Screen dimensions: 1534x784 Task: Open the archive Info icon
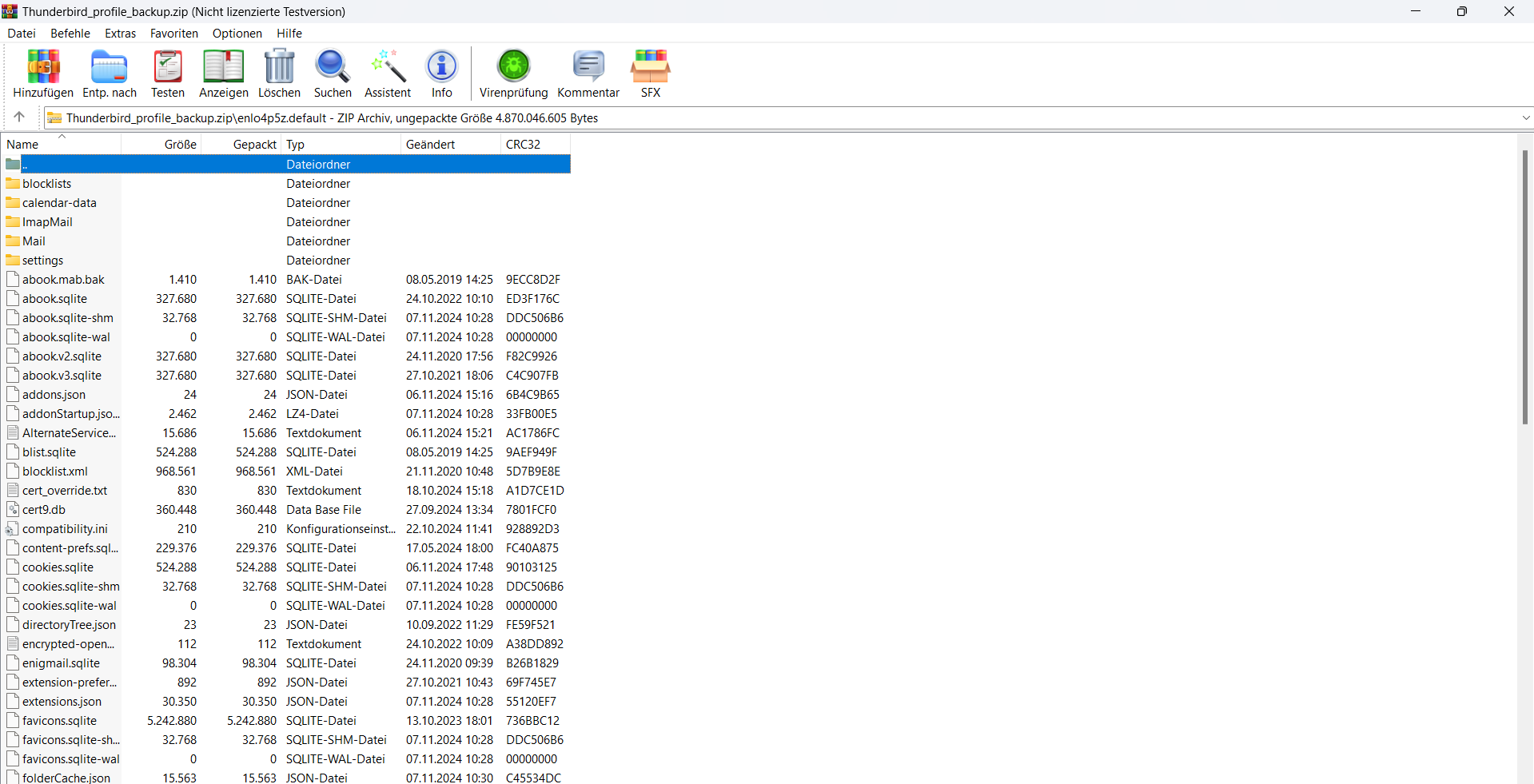tap(441, 74)
